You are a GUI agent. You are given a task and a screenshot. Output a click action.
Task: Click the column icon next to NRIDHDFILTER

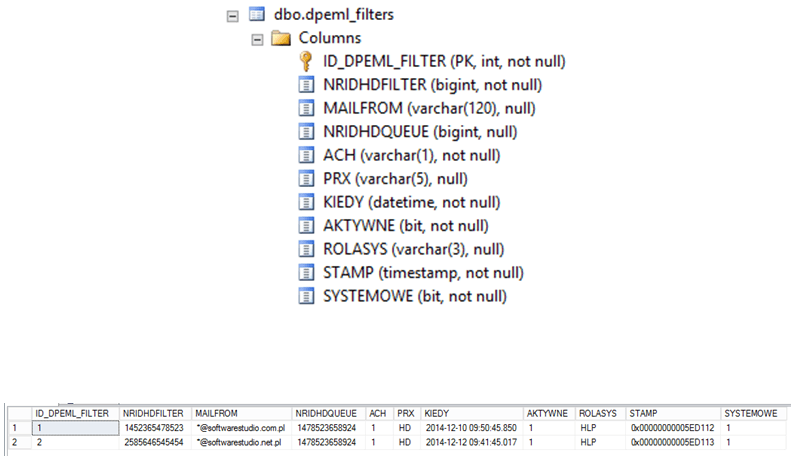pyautogui.click(x=306, y=85)
